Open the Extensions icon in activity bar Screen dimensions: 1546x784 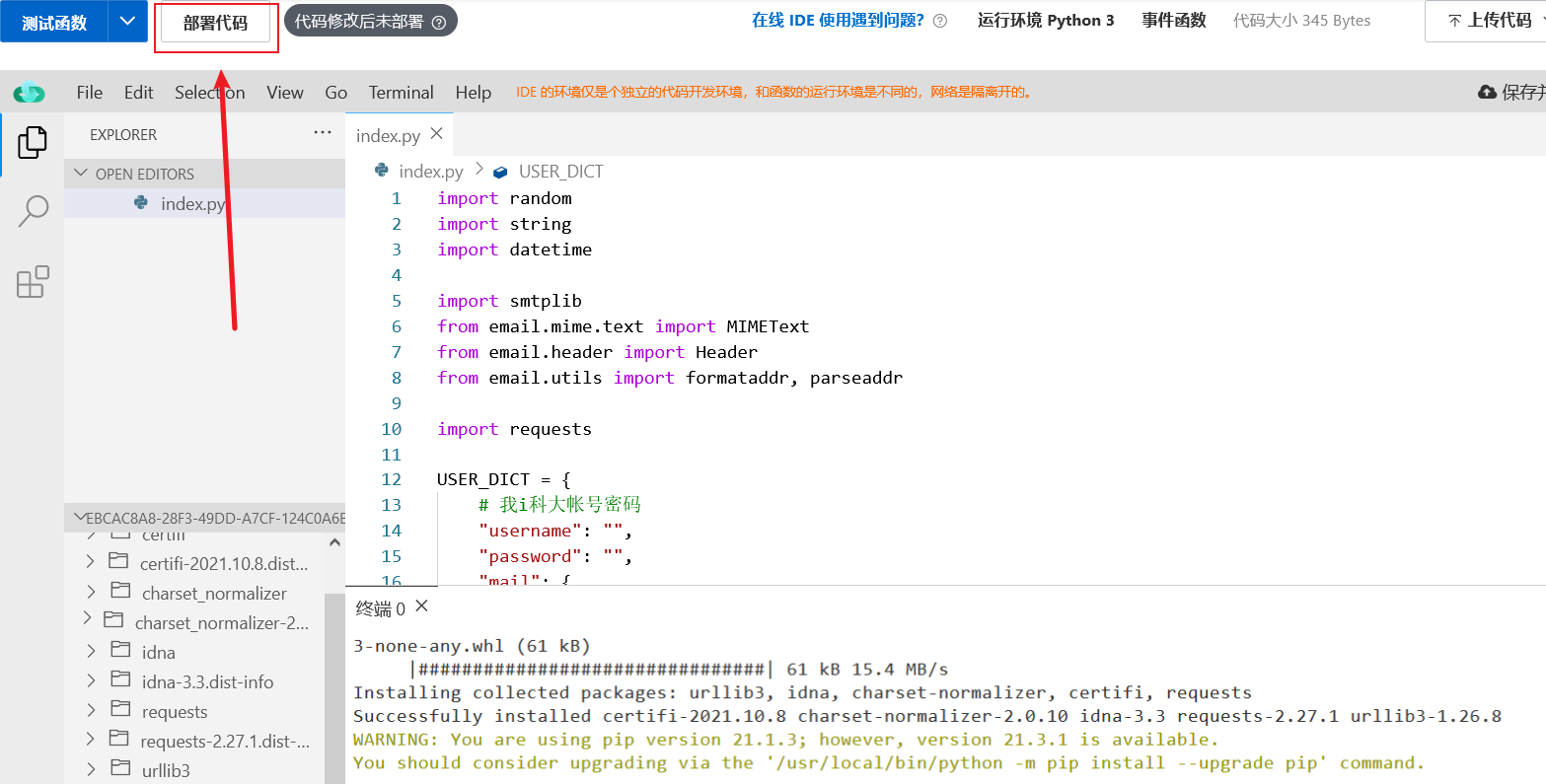point(33,282)
